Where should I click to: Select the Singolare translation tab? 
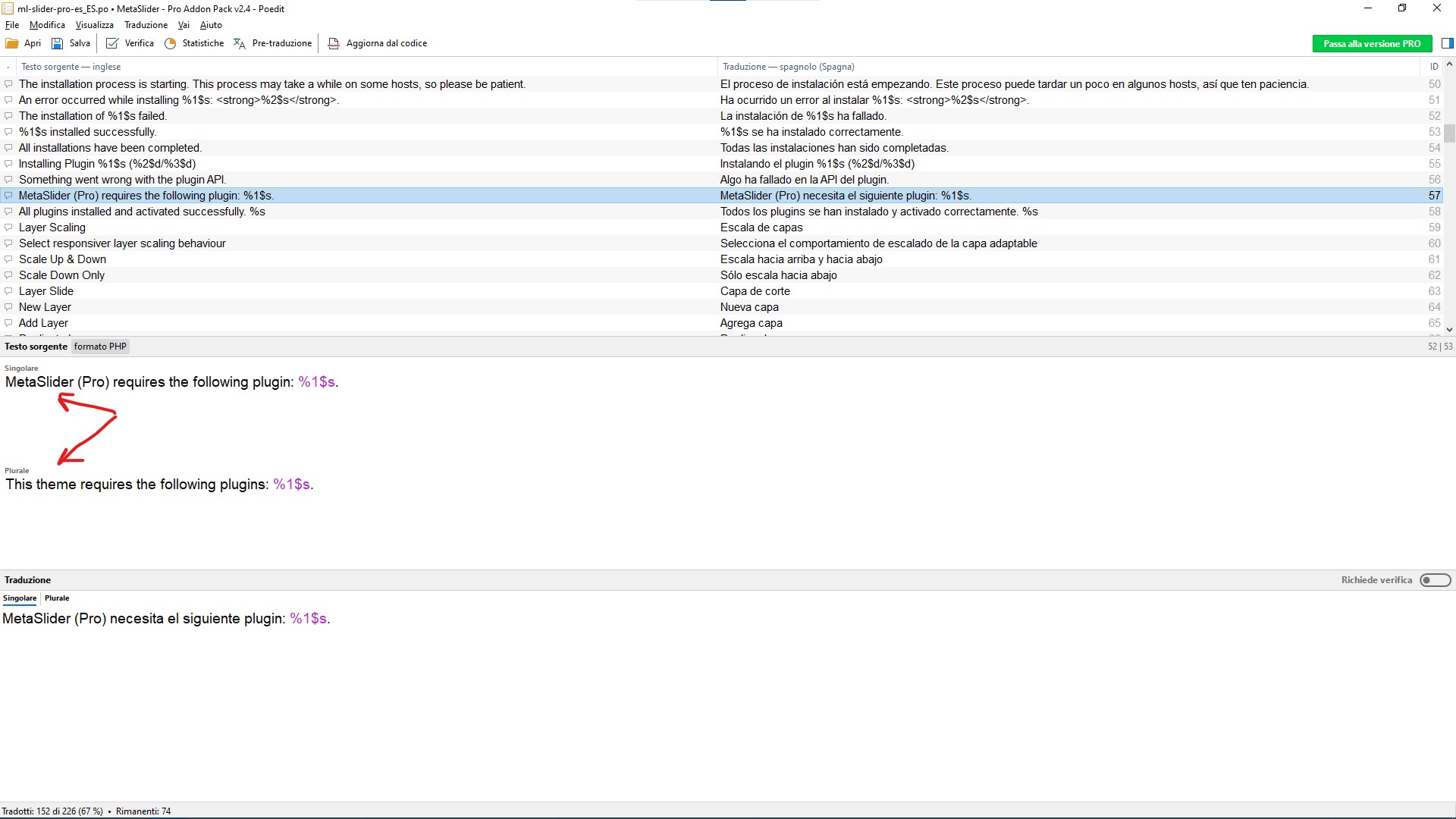coord(20,598)
